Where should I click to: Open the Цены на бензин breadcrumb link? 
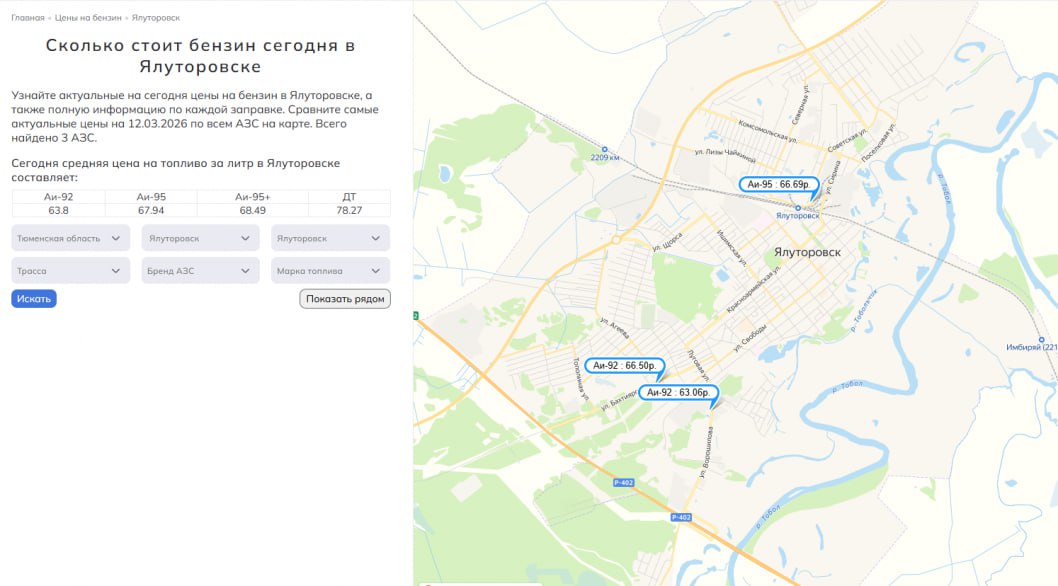(x=89, y=18)
